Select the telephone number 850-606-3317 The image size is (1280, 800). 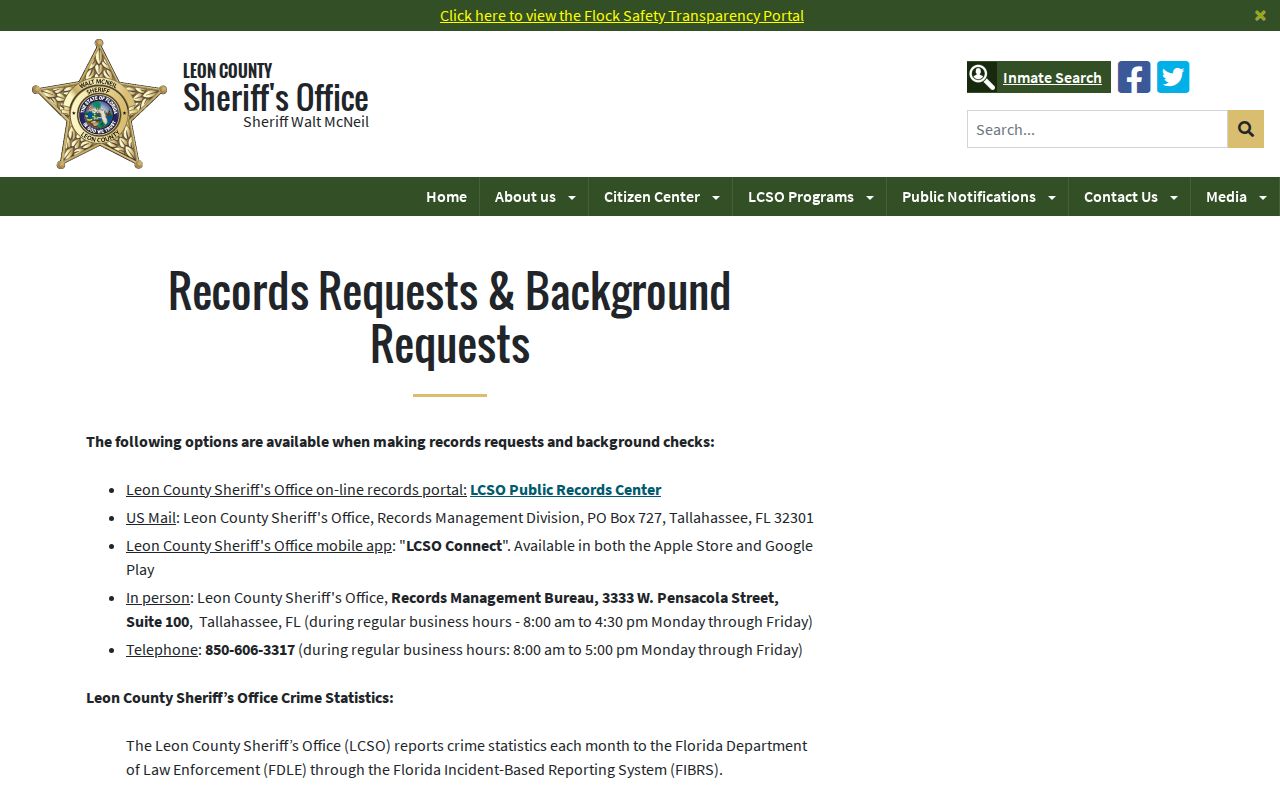pos(250,650)
